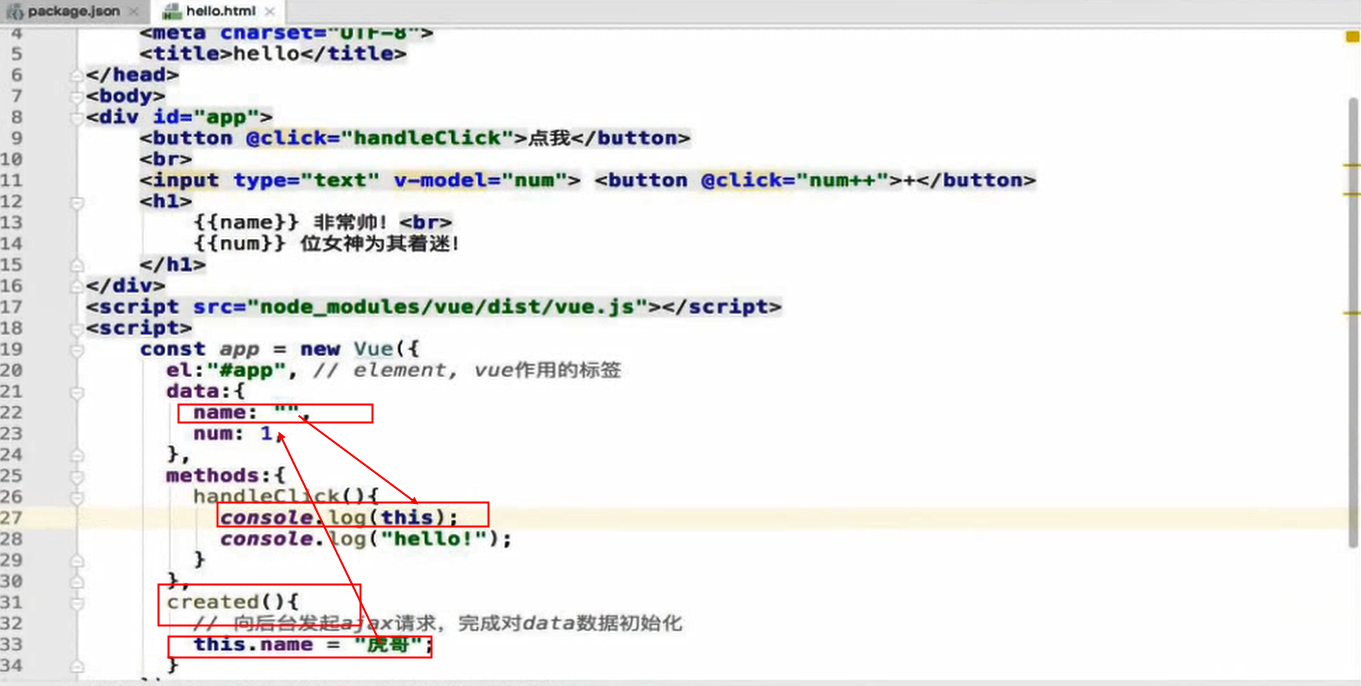The width and height of the screenshot is (1361, 686).
Task: Collapse the created(){ hook fold marker
Action: [x=77, y=602]
